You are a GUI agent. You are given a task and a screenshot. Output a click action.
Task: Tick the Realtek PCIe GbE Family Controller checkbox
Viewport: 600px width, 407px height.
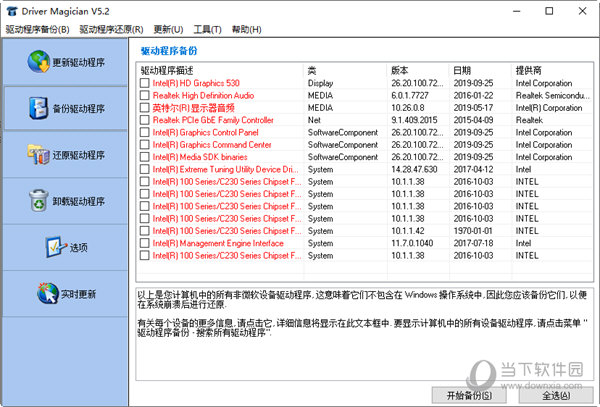tap(144, 120)
